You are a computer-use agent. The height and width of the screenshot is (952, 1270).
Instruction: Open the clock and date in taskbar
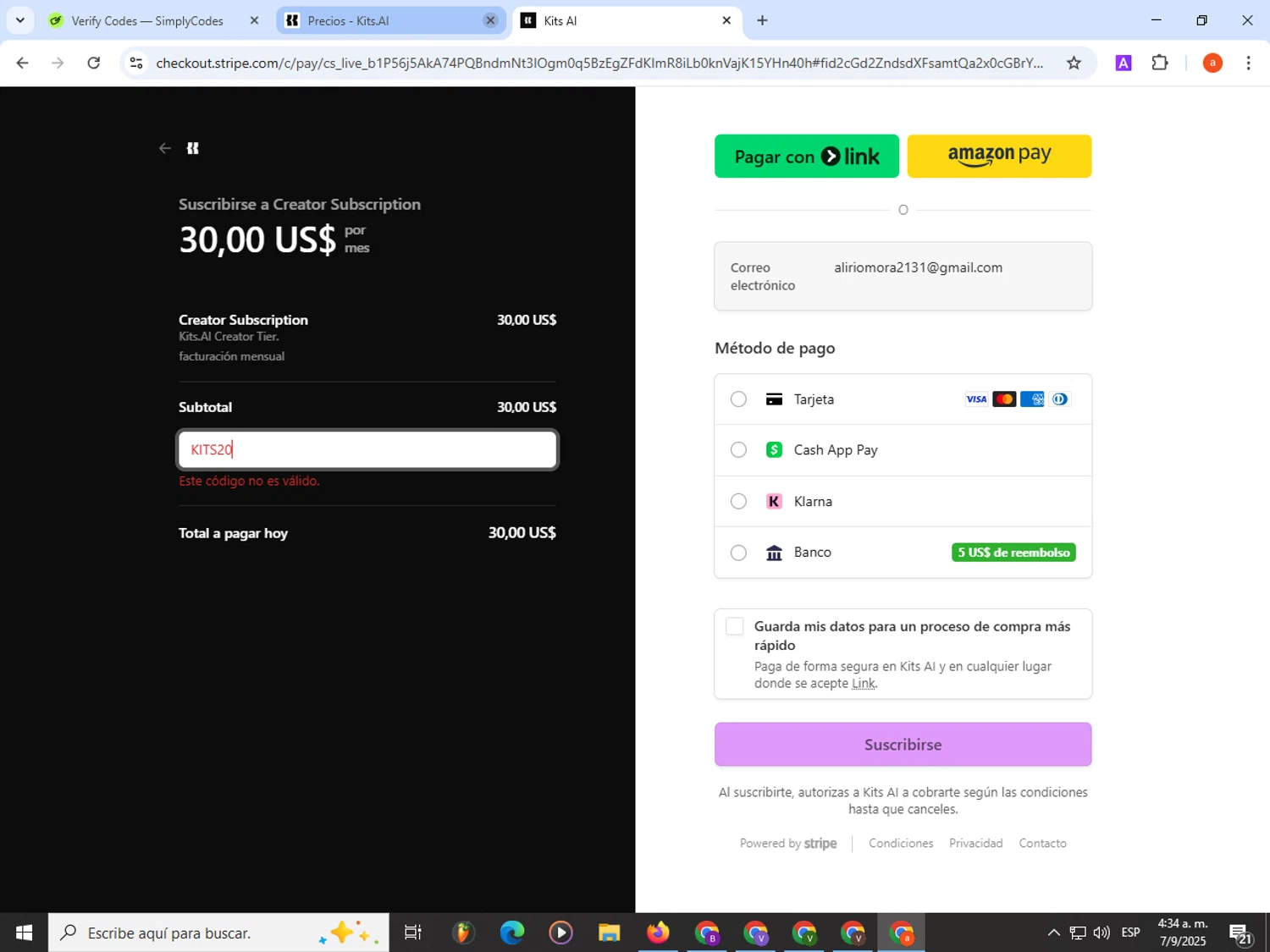[1183, 933]
